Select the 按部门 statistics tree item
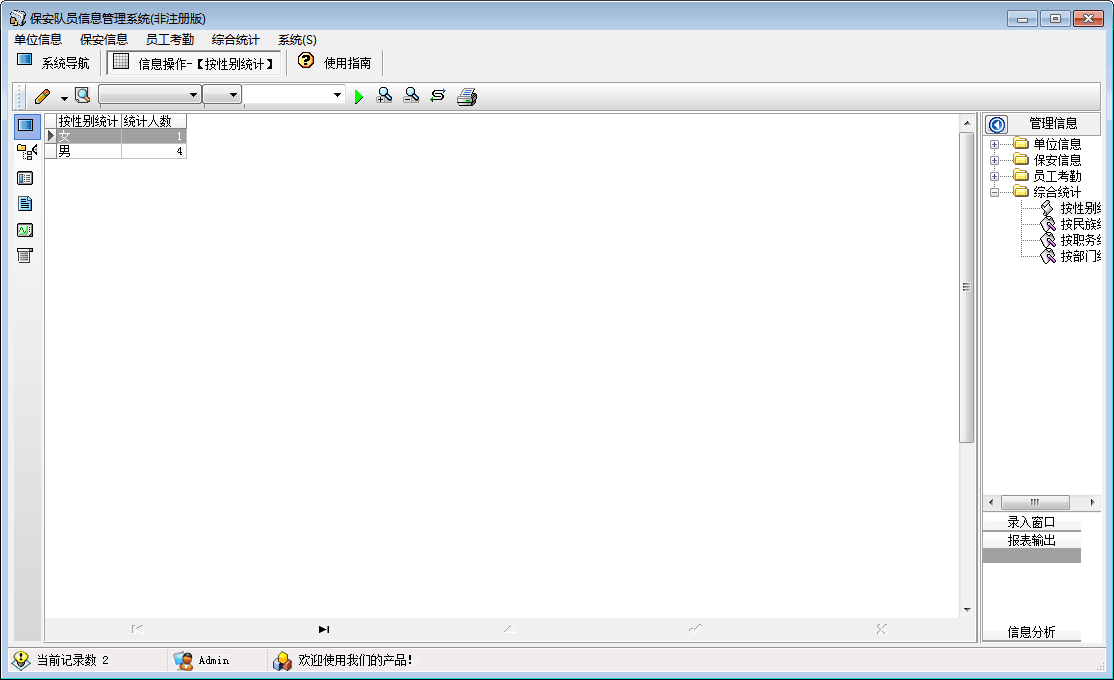Screen dimensions: 1114x680 (x=1080, y=257)
